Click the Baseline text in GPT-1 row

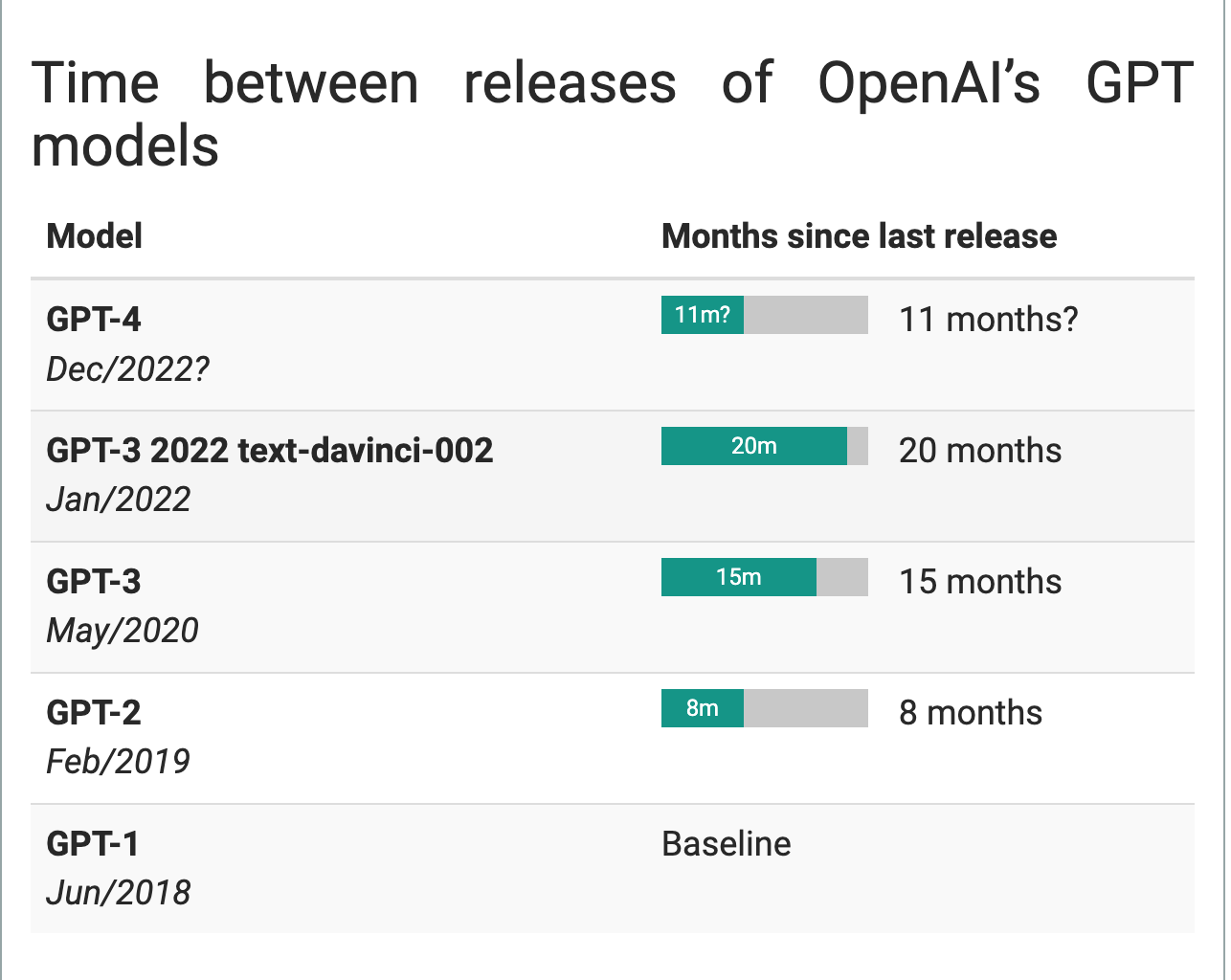pyautogui.click(x=727, y=844)
